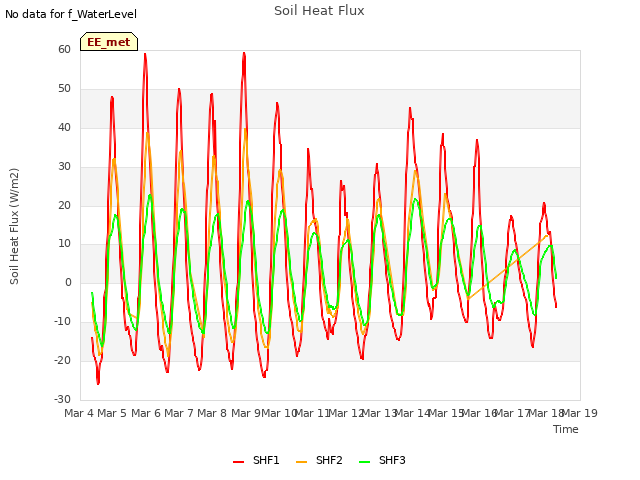Click the SHF1 peak near Mar 9

[244, 53]
